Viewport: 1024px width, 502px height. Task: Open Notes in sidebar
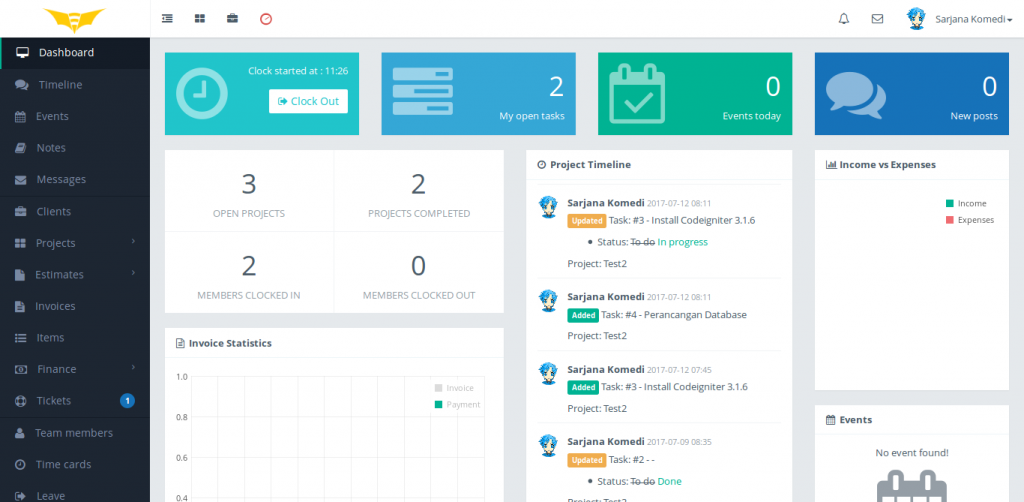pyautogui.click(x=75, y=148)
